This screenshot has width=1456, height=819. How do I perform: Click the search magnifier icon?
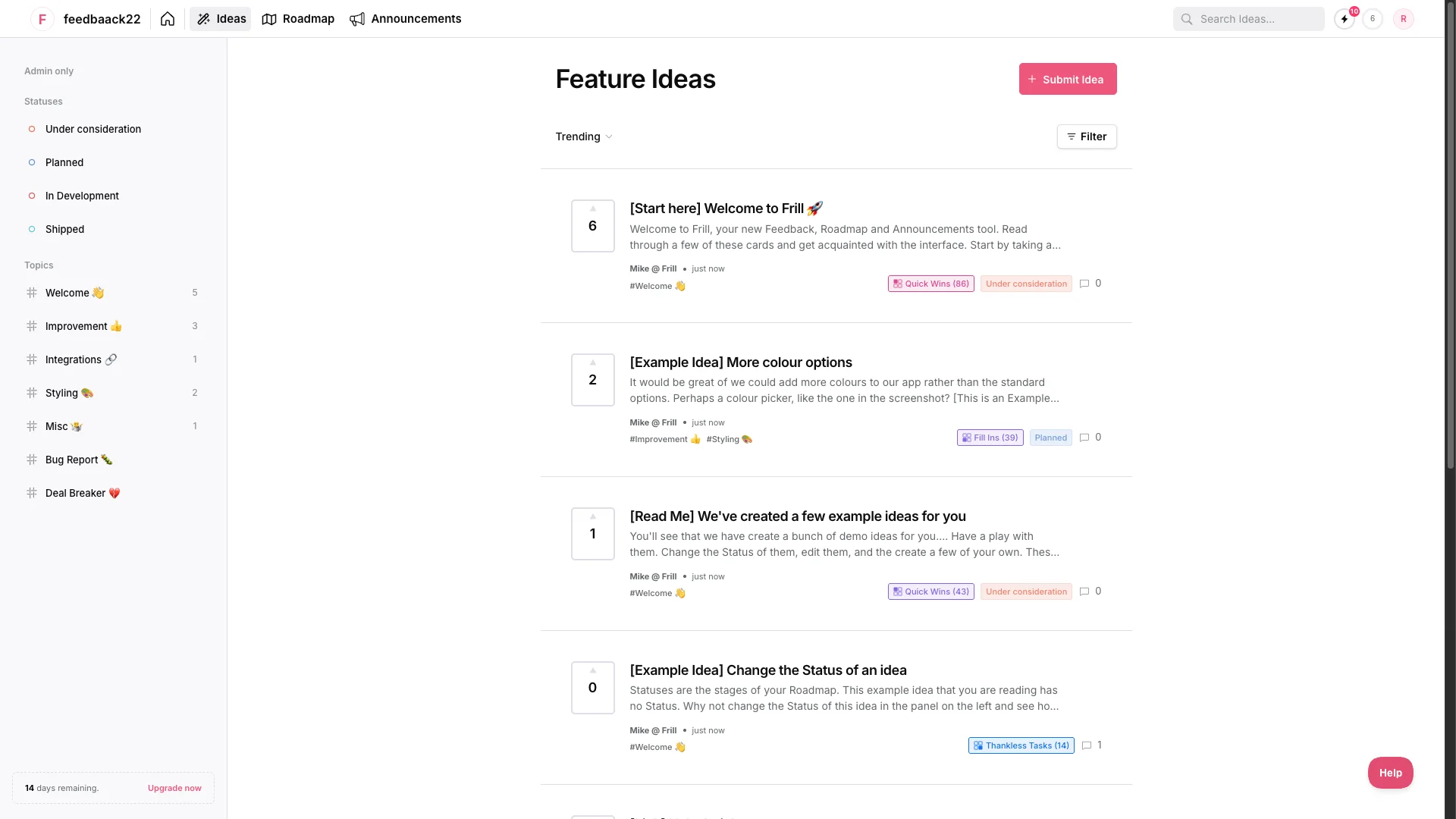1187,19
